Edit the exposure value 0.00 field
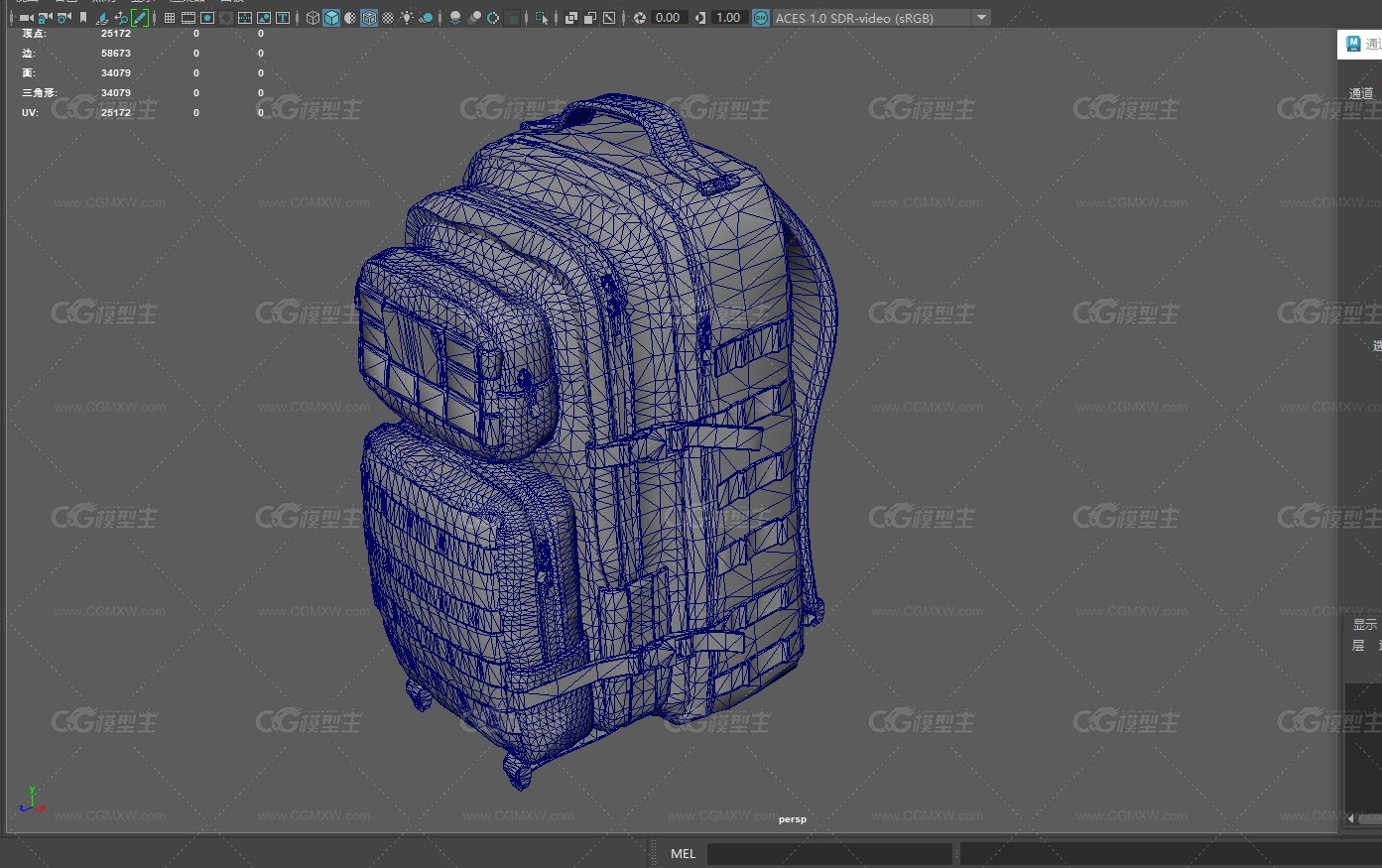This screenshot has width=1382, height=868. click(669, 18)
